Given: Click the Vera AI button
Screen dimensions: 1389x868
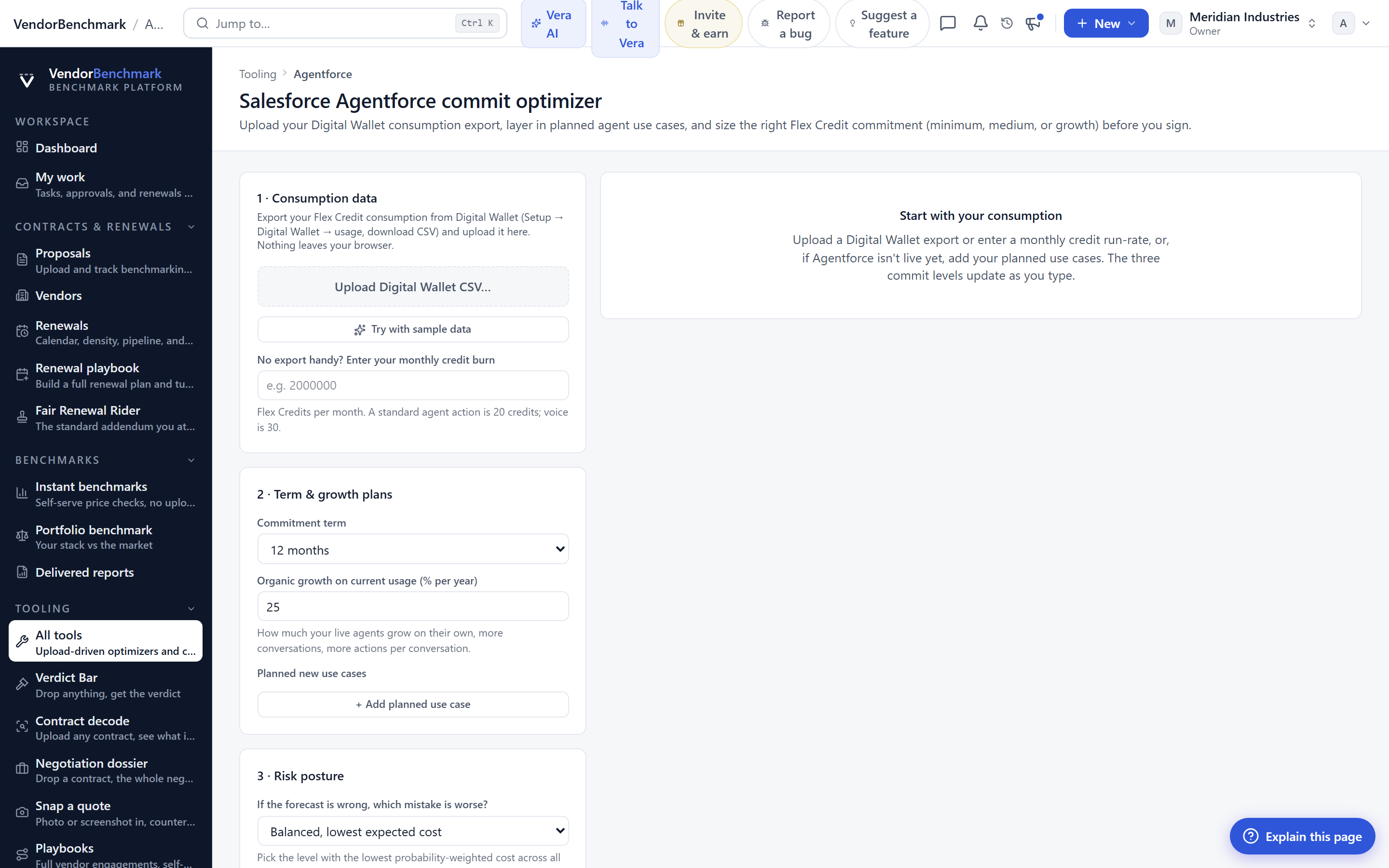Looking at the screenshot, I should [553, 24].
